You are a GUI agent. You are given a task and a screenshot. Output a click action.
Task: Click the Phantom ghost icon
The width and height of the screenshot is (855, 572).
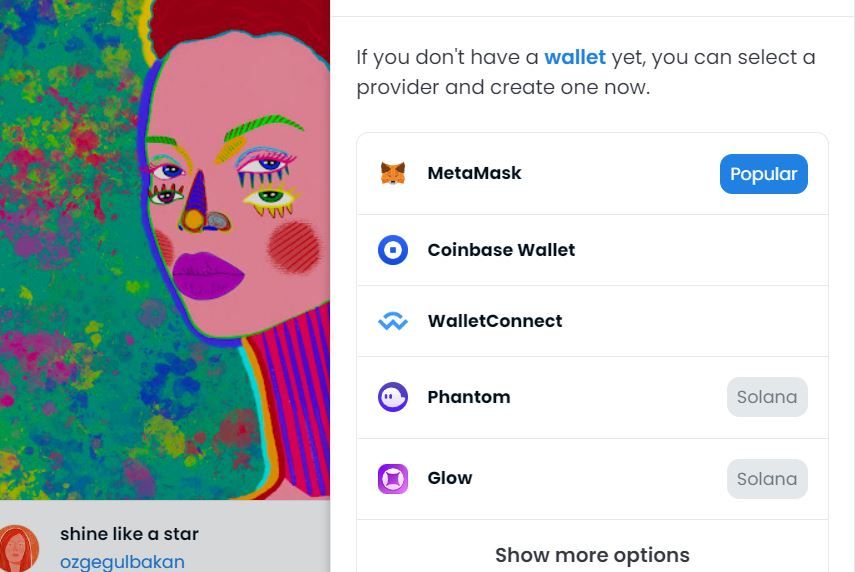coord(393,397)
